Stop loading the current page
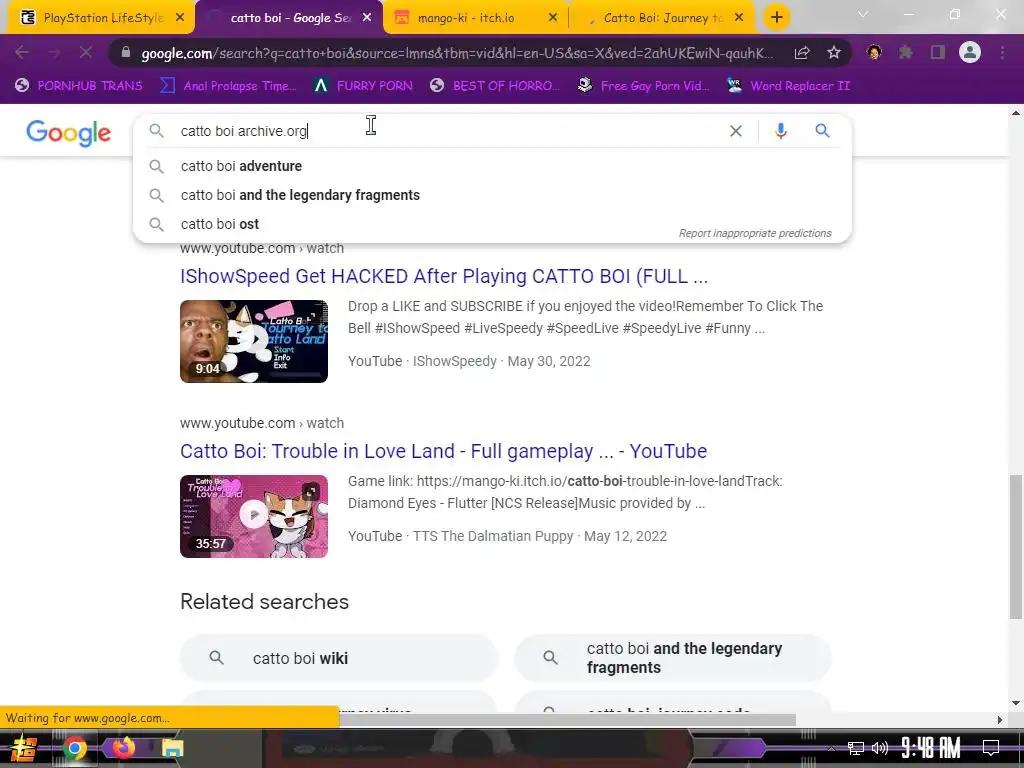 click(86, 52)
